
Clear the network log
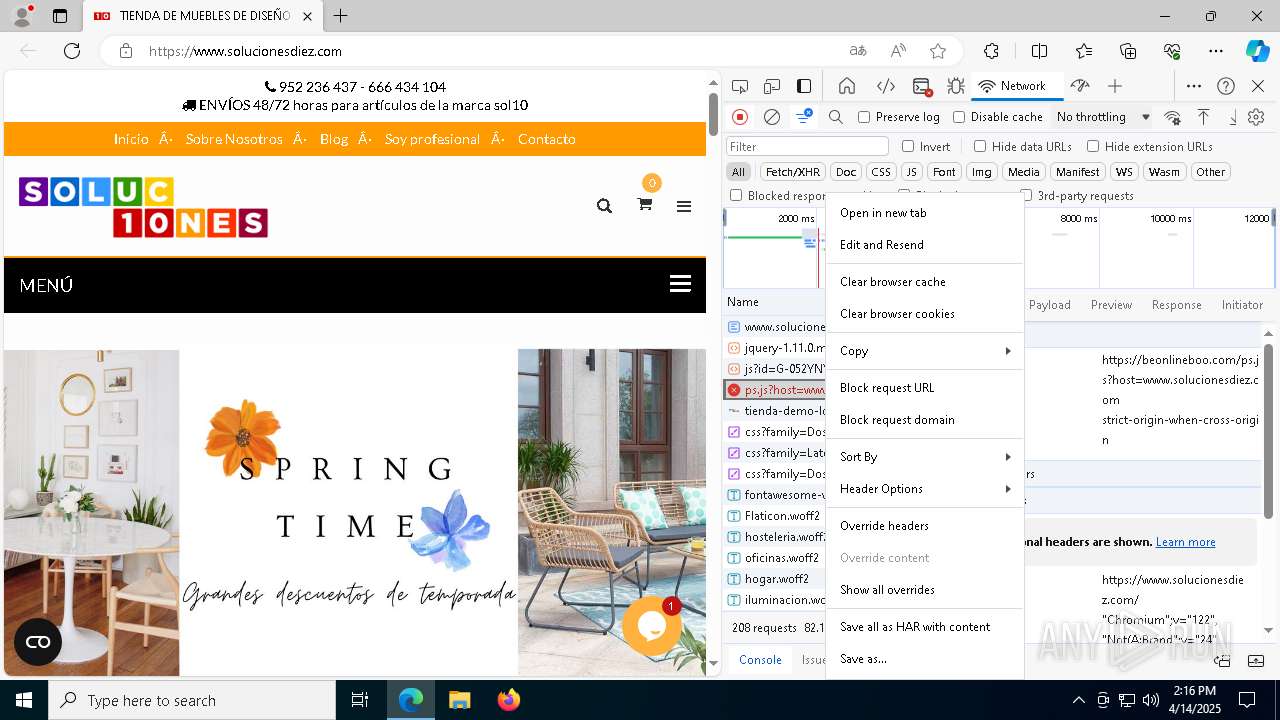coord(772,117)
